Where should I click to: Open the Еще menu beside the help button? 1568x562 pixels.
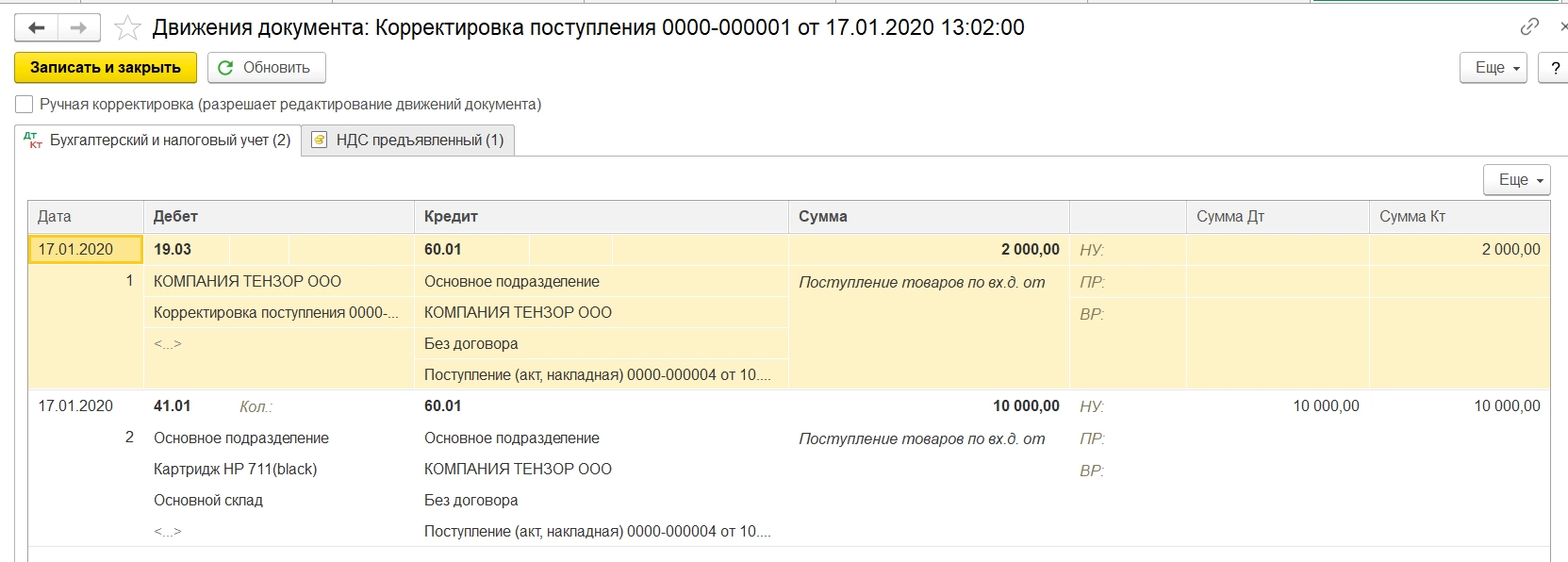(x=1493, y=68)
